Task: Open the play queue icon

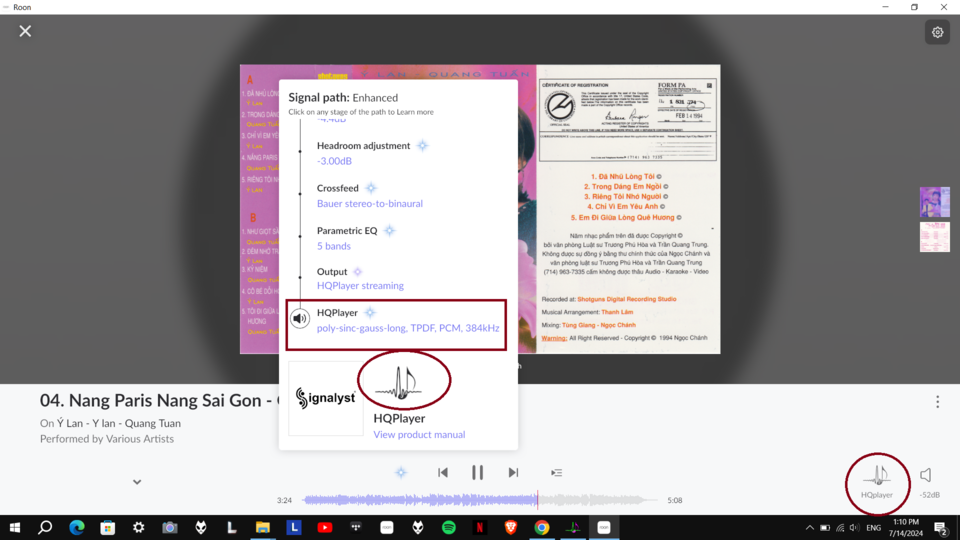Action: [557, 473]
